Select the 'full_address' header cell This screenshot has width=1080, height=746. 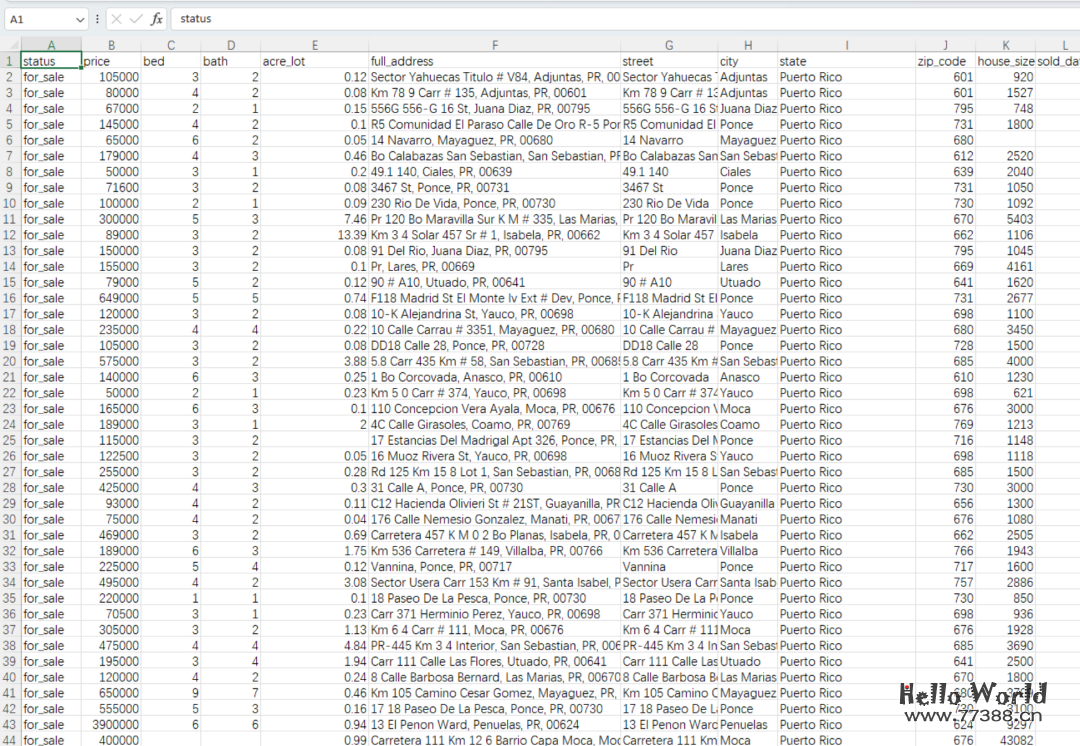(x=494, y=61)
